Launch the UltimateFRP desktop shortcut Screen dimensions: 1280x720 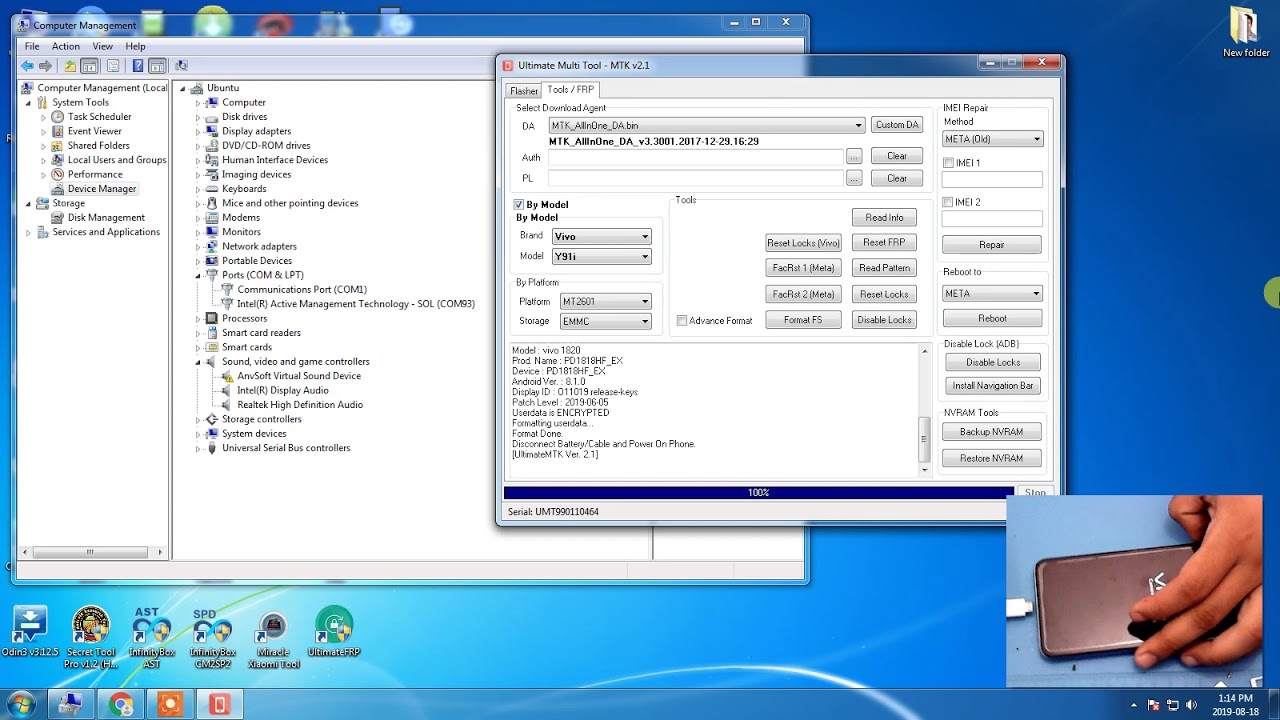tap(334, 633)
